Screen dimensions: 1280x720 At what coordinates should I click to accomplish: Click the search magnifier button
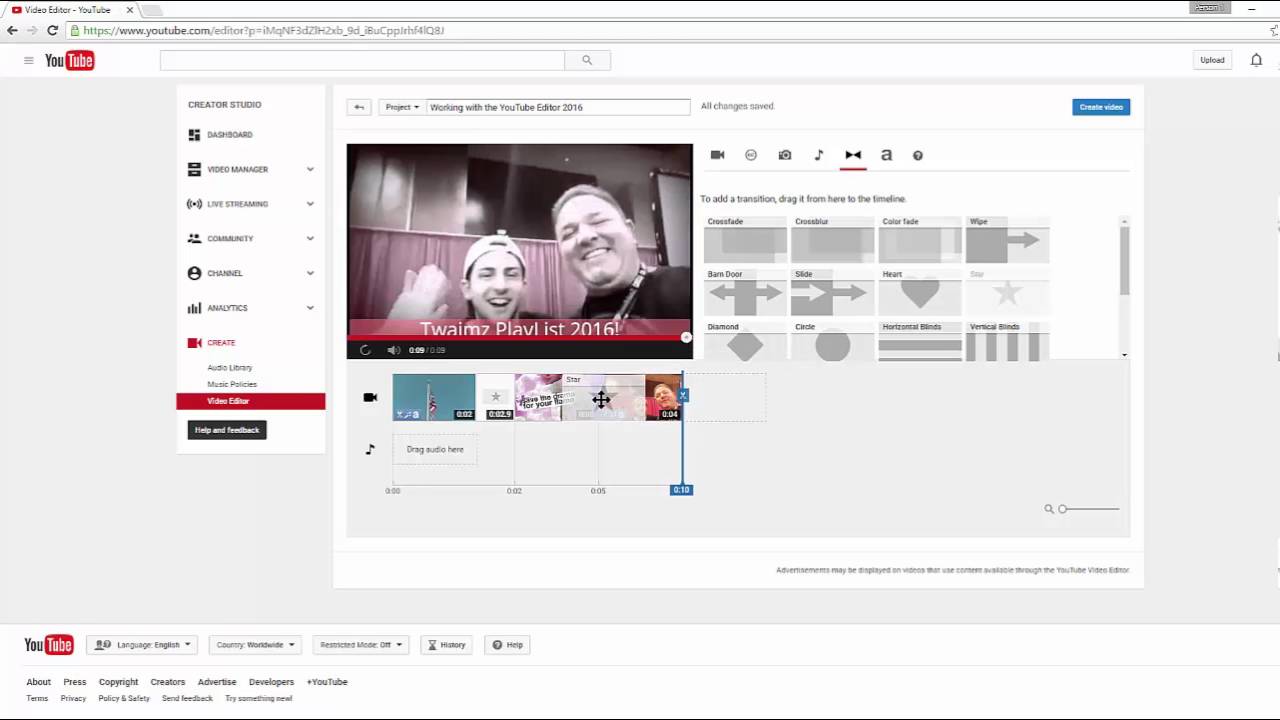coord(587,60)
